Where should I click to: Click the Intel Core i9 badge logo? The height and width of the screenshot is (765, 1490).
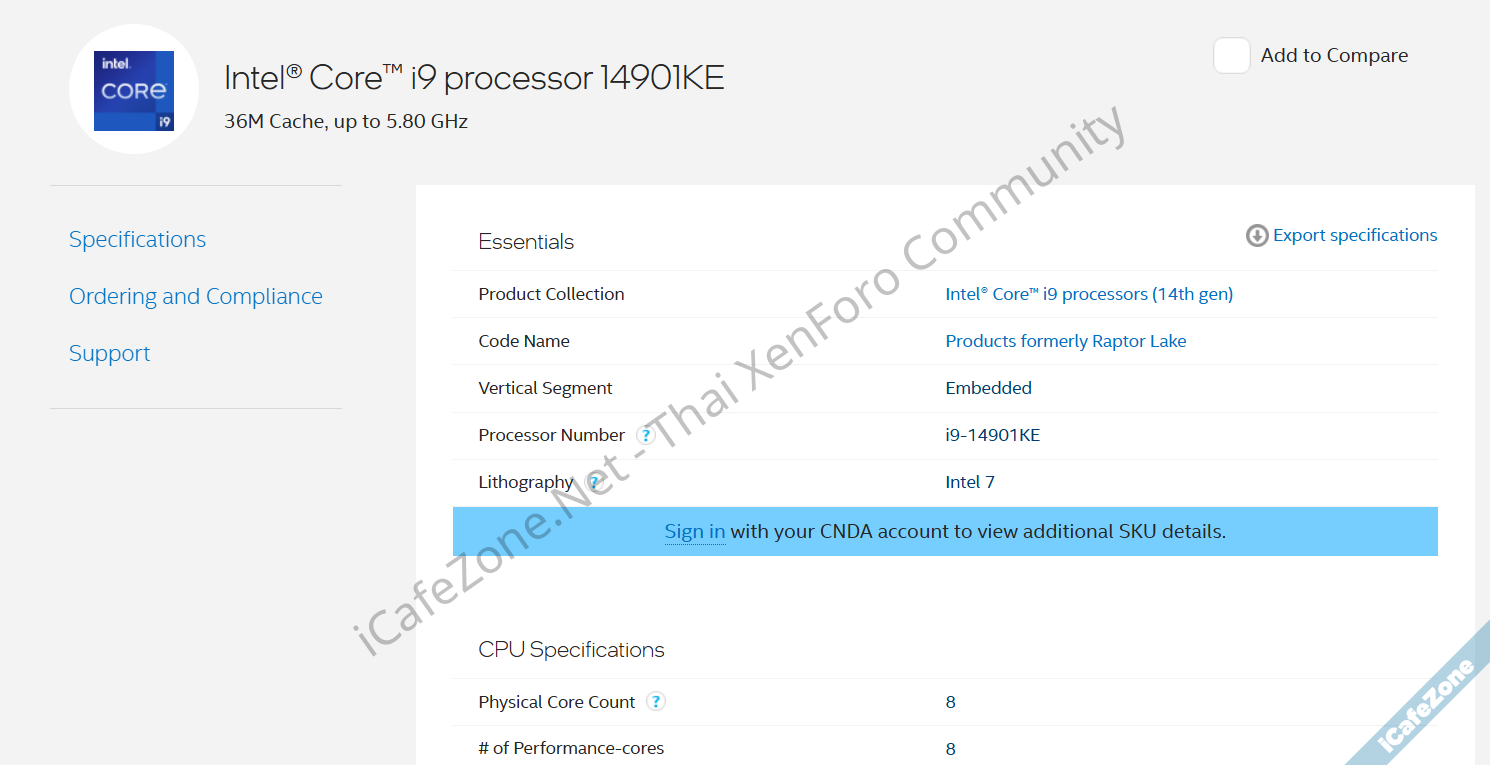pos(134,90)
